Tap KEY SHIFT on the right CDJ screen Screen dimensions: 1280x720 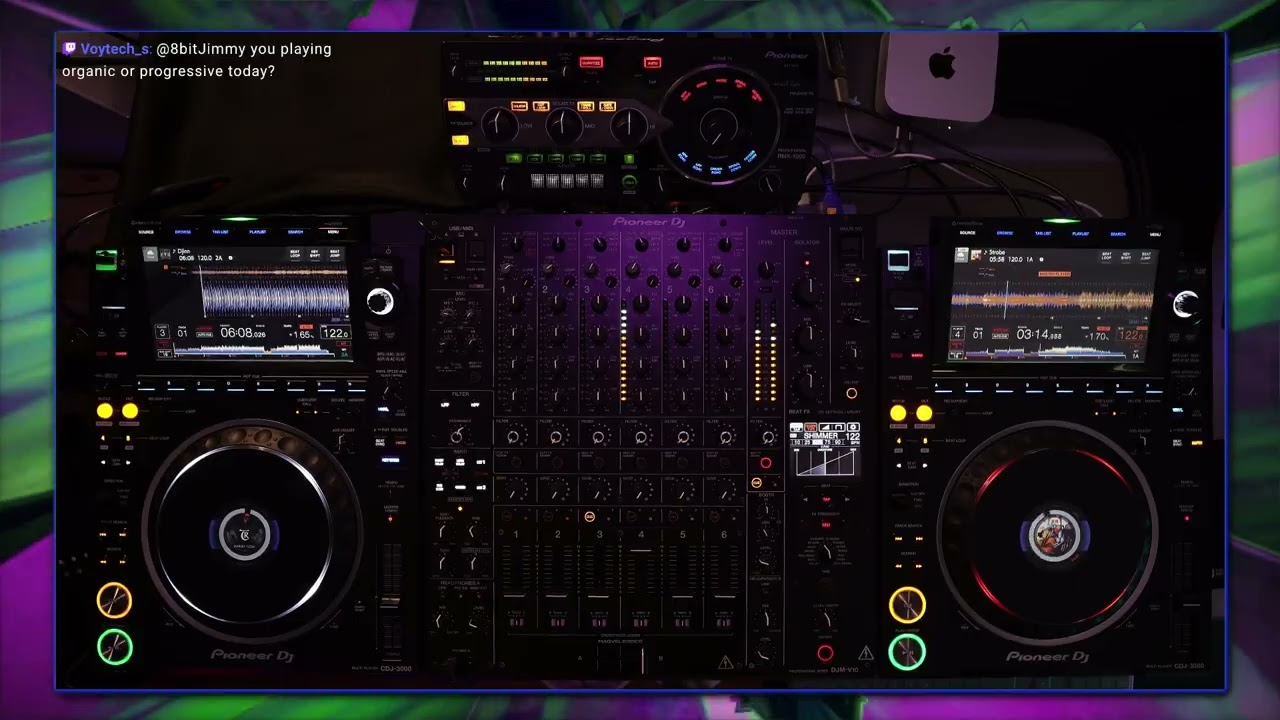[1126, 256]
